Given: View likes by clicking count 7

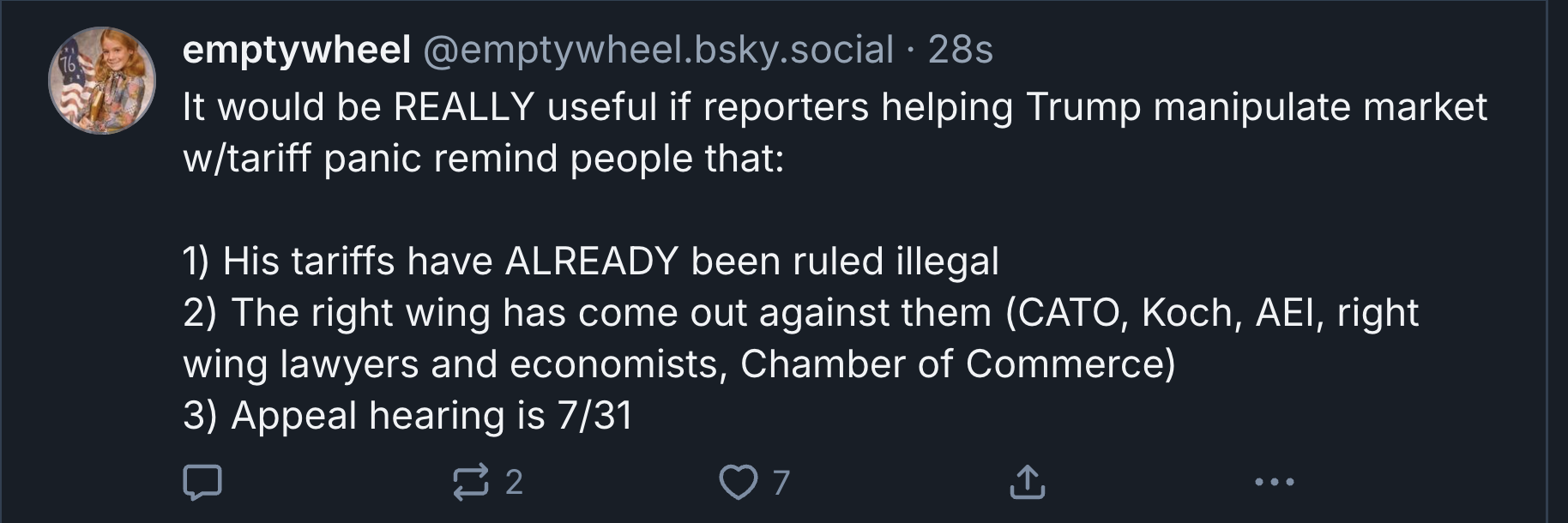Looking at the screenshot, I should coord(781,483).
